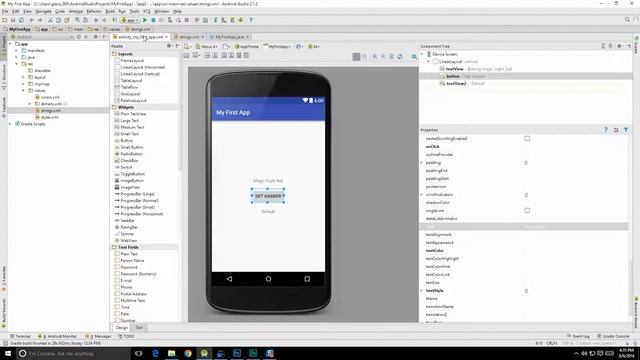640x360 pixels.
Task: Open the Android Studio taskbar icon
Action: (204, 353)
